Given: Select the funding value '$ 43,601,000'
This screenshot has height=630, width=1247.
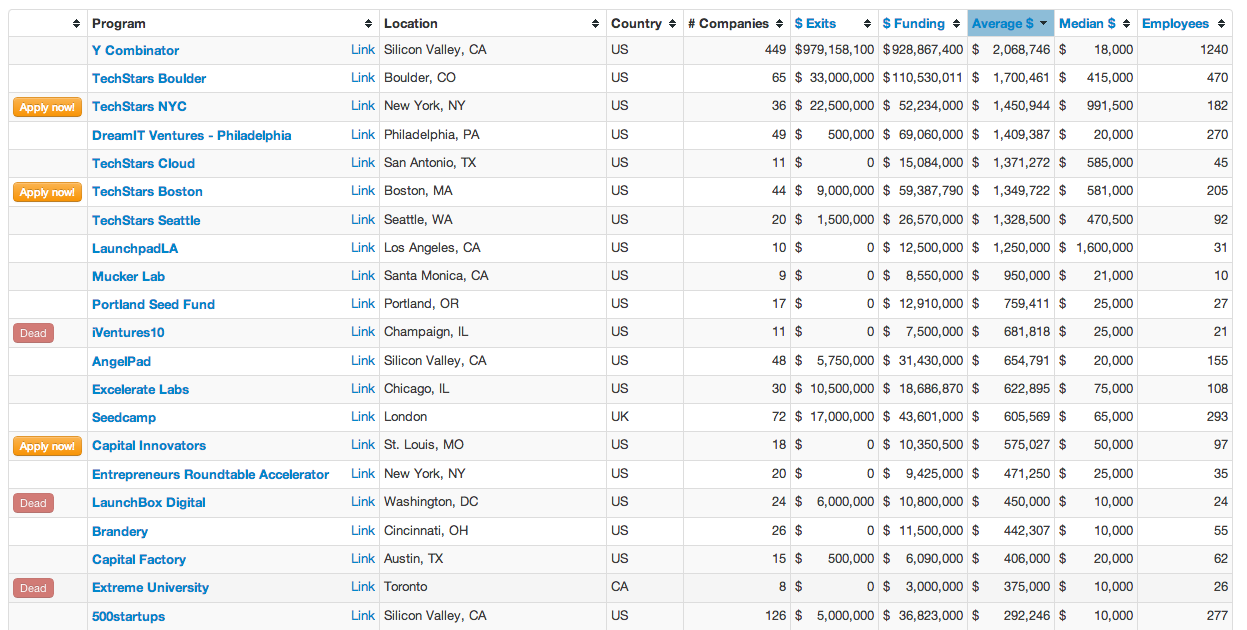Looking at the screenshot, I should (x=922, y=416).
